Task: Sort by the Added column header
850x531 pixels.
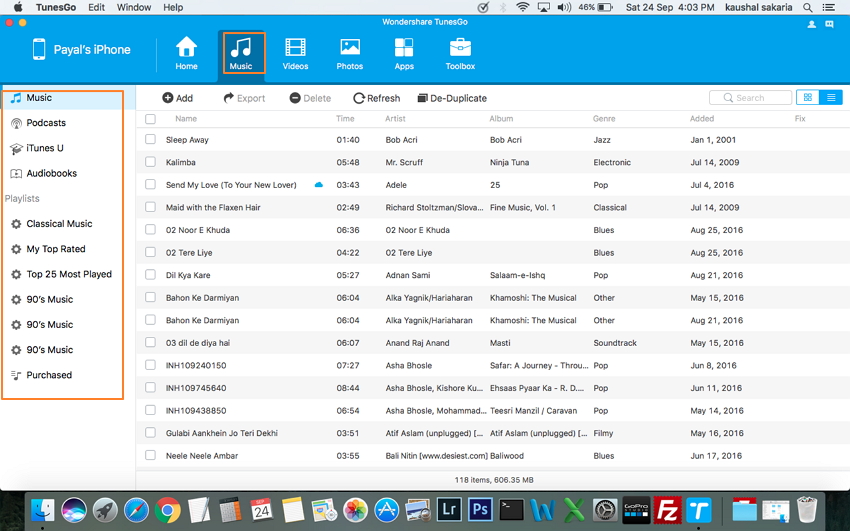Action: [702, 119]
